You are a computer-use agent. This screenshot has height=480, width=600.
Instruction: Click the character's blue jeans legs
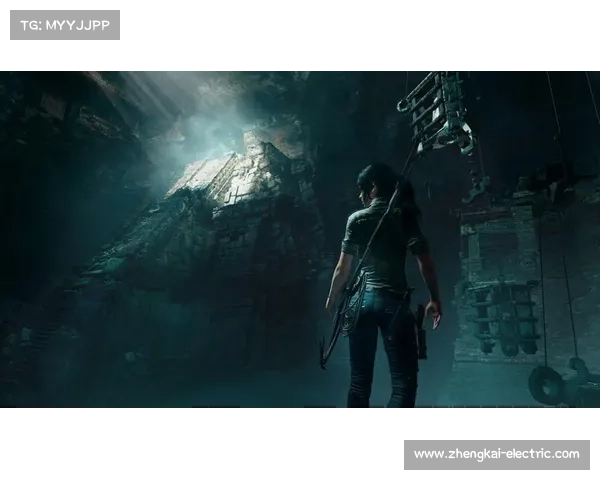380,350
